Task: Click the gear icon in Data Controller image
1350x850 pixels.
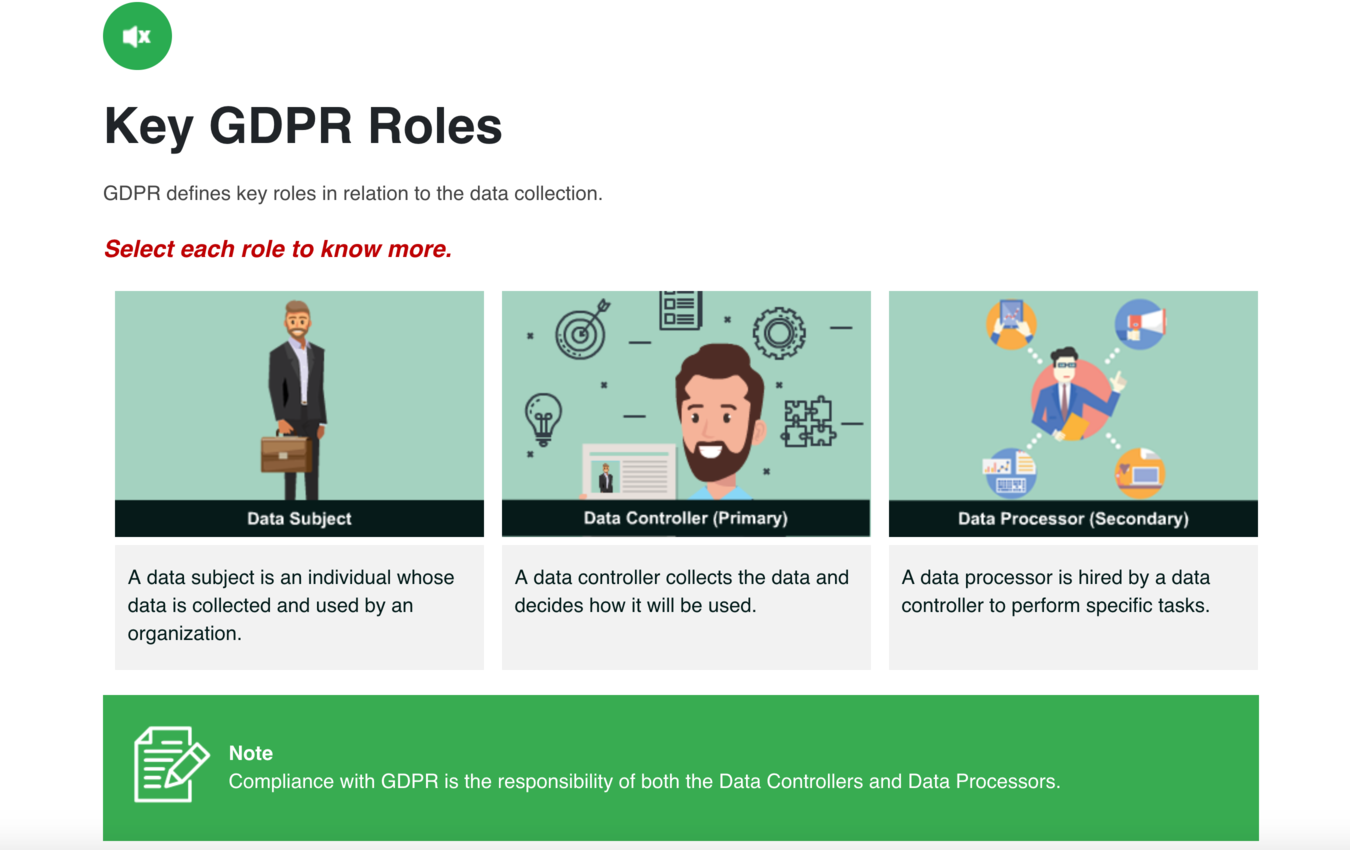Action: coord(779,332)
